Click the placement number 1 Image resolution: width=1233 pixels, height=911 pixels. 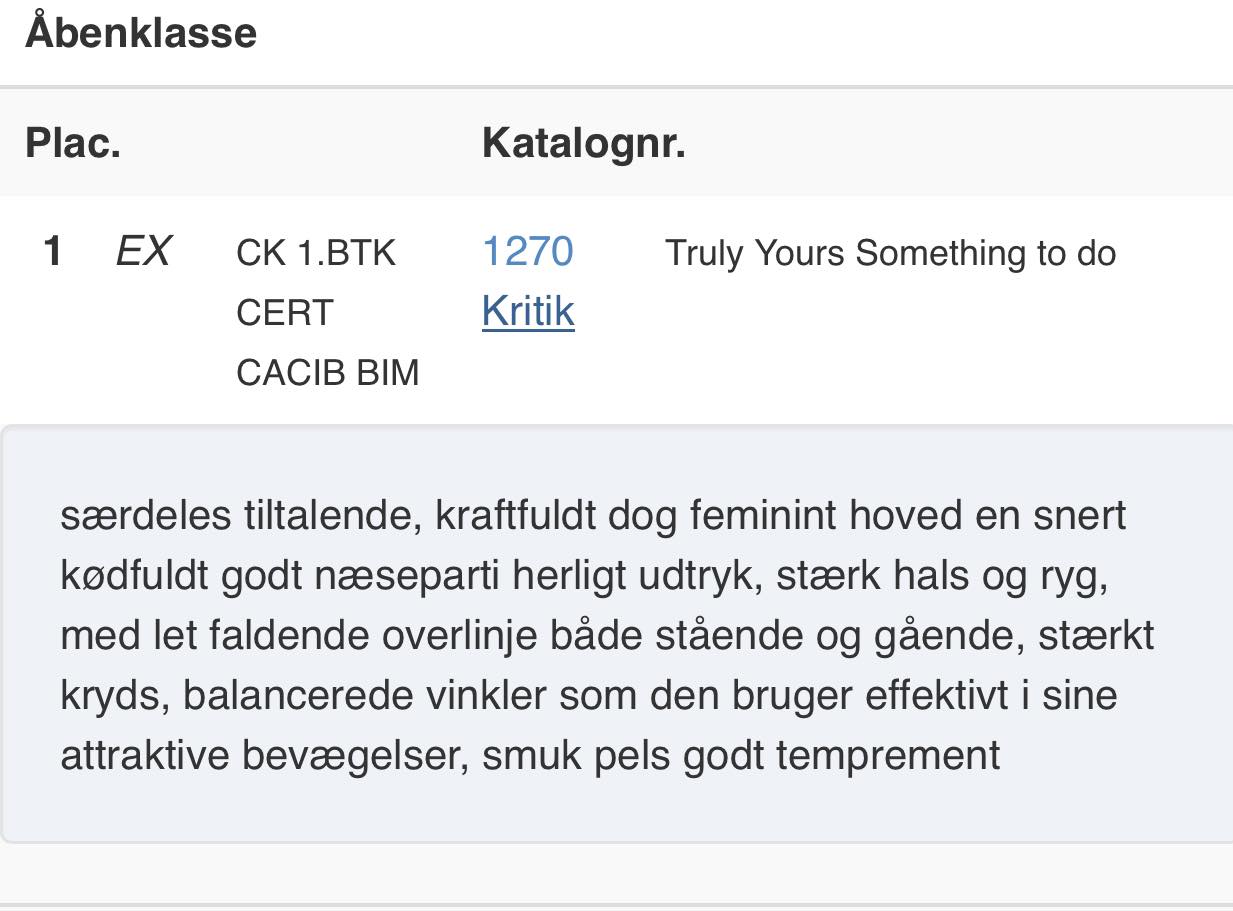click(x=53, y=251)
